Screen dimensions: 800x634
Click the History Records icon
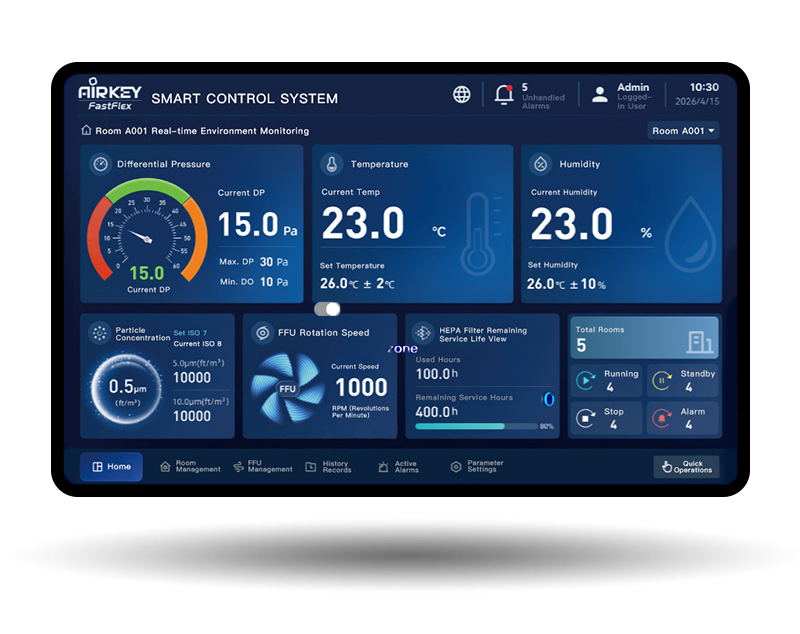[311, 467]
